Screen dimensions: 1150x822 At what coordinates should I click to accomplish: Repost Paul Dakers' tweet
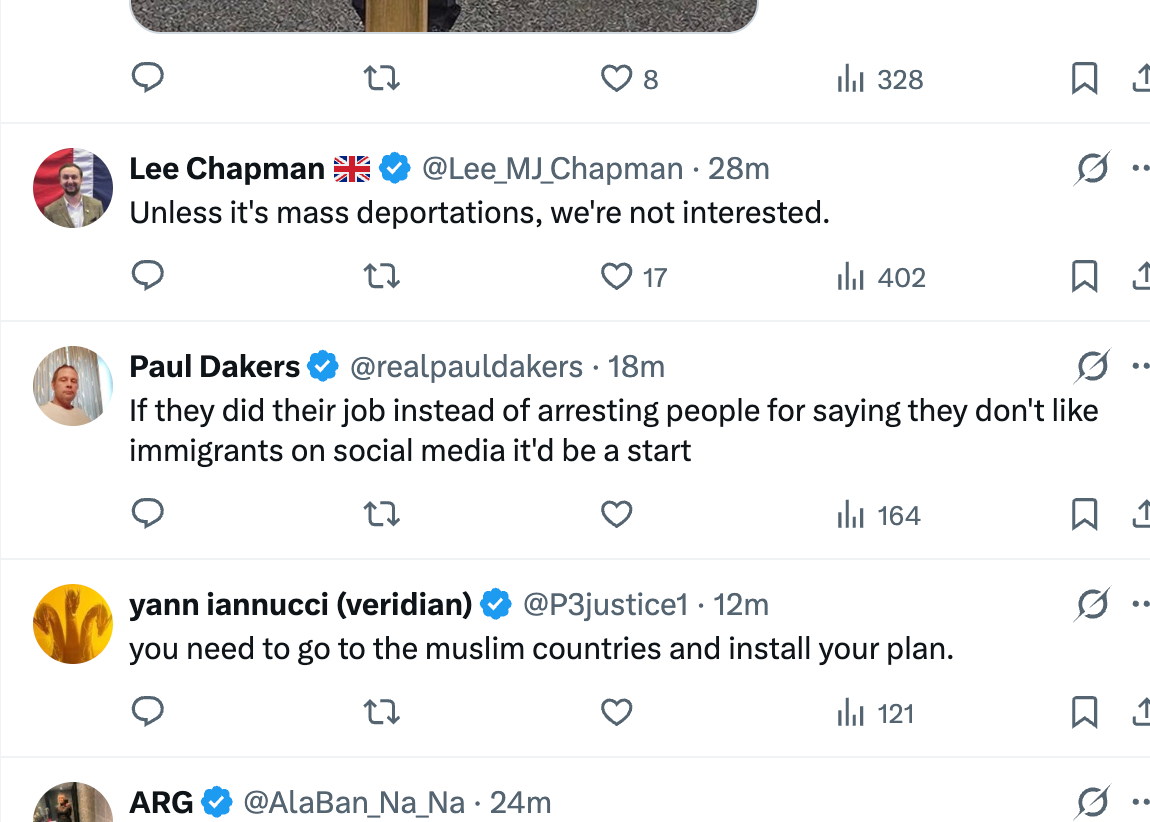(381, 514)
